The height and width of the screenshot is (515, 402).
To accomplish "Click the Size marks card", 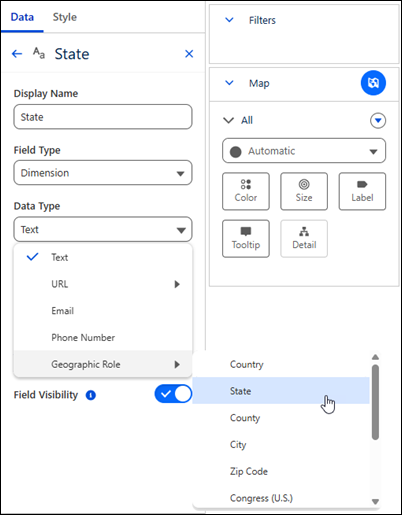I will tap(304, 191).
